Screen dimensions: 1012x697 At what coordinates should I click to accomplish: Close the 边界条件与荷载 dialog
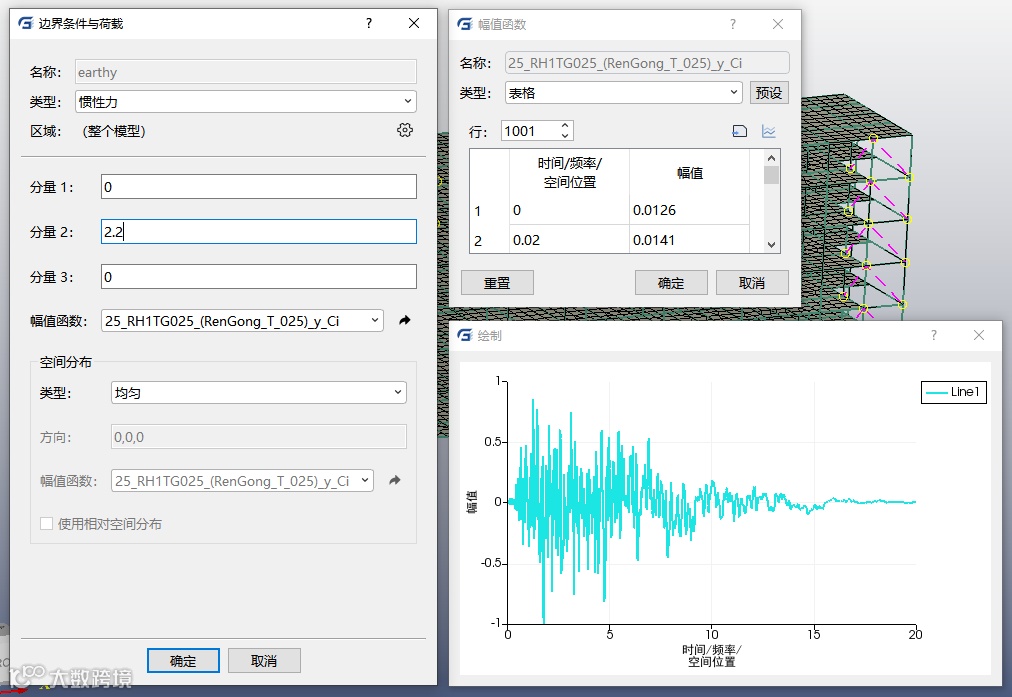(414, 23)
